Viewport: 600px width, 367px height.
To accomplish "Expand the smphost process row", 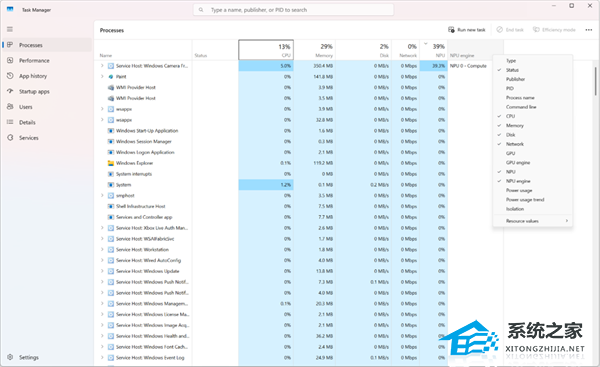I will coord(102,195).
